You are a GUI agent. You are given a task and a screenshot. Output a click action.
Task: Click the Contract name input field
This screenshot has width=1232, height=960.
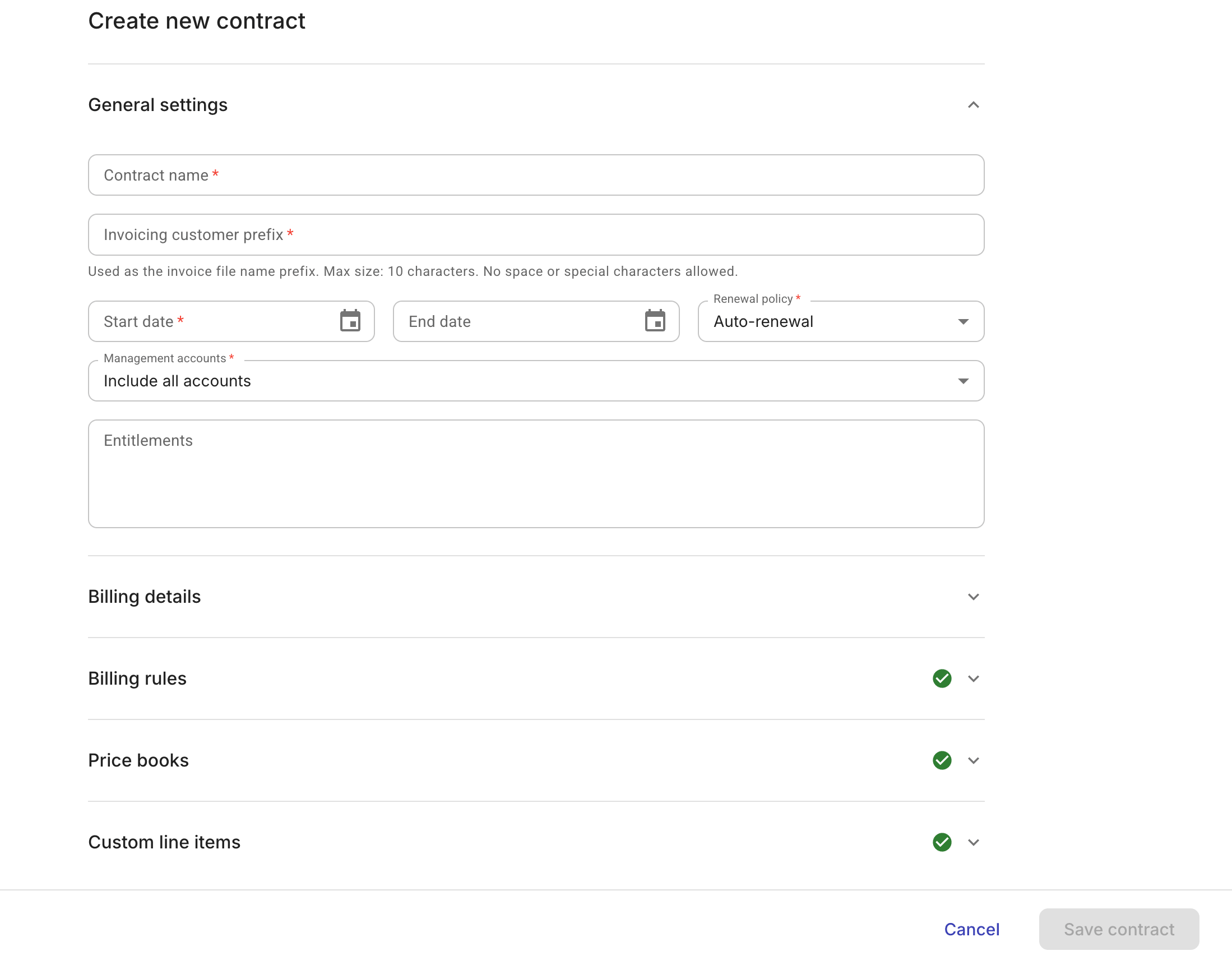(535, 176)
